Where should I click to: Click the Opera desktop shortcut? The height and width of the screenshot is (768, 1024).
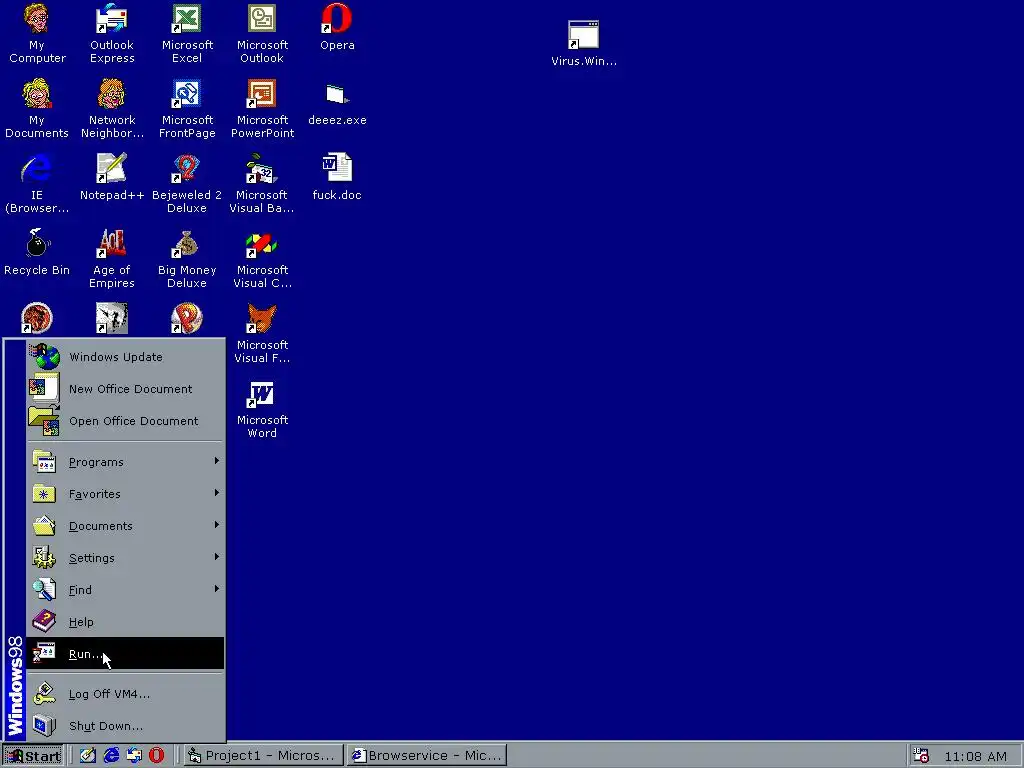(337, 27)
